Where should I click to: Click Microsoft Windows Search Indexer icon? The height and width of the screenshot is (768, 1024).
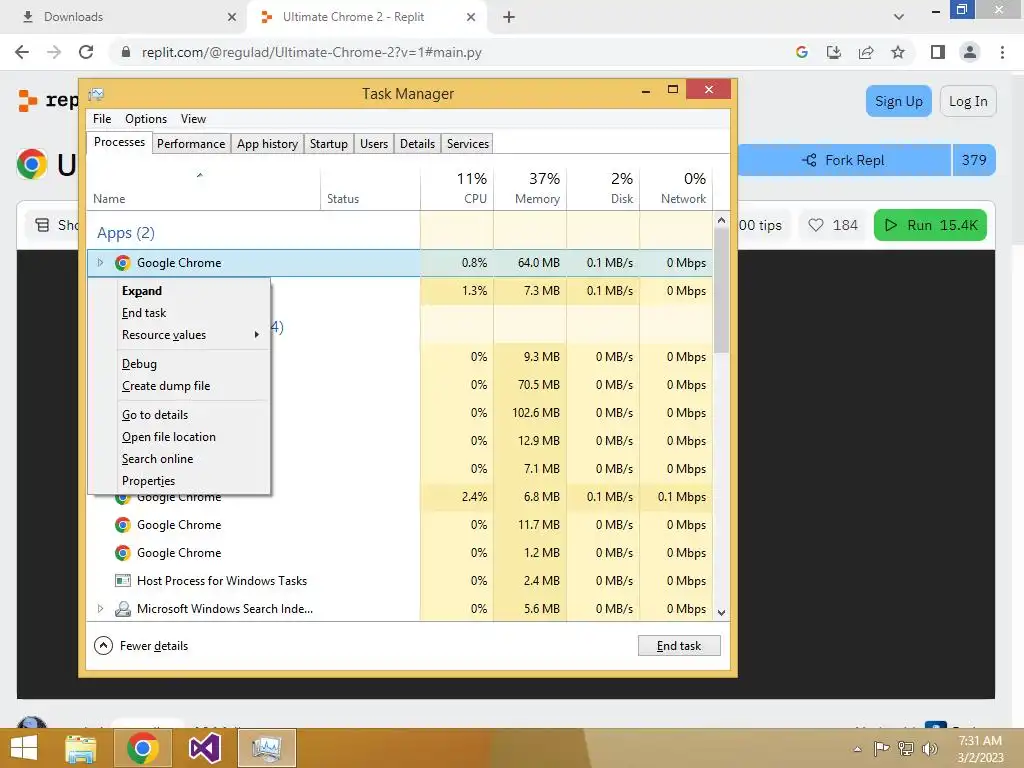click(x=122, y=609)
